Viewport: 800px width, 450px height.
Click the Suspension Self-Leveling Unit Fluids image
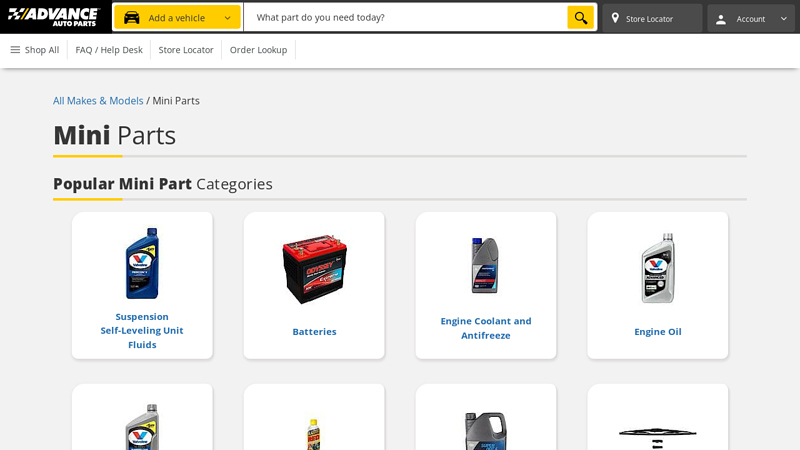pyautogui.click(x=142, y=263)
